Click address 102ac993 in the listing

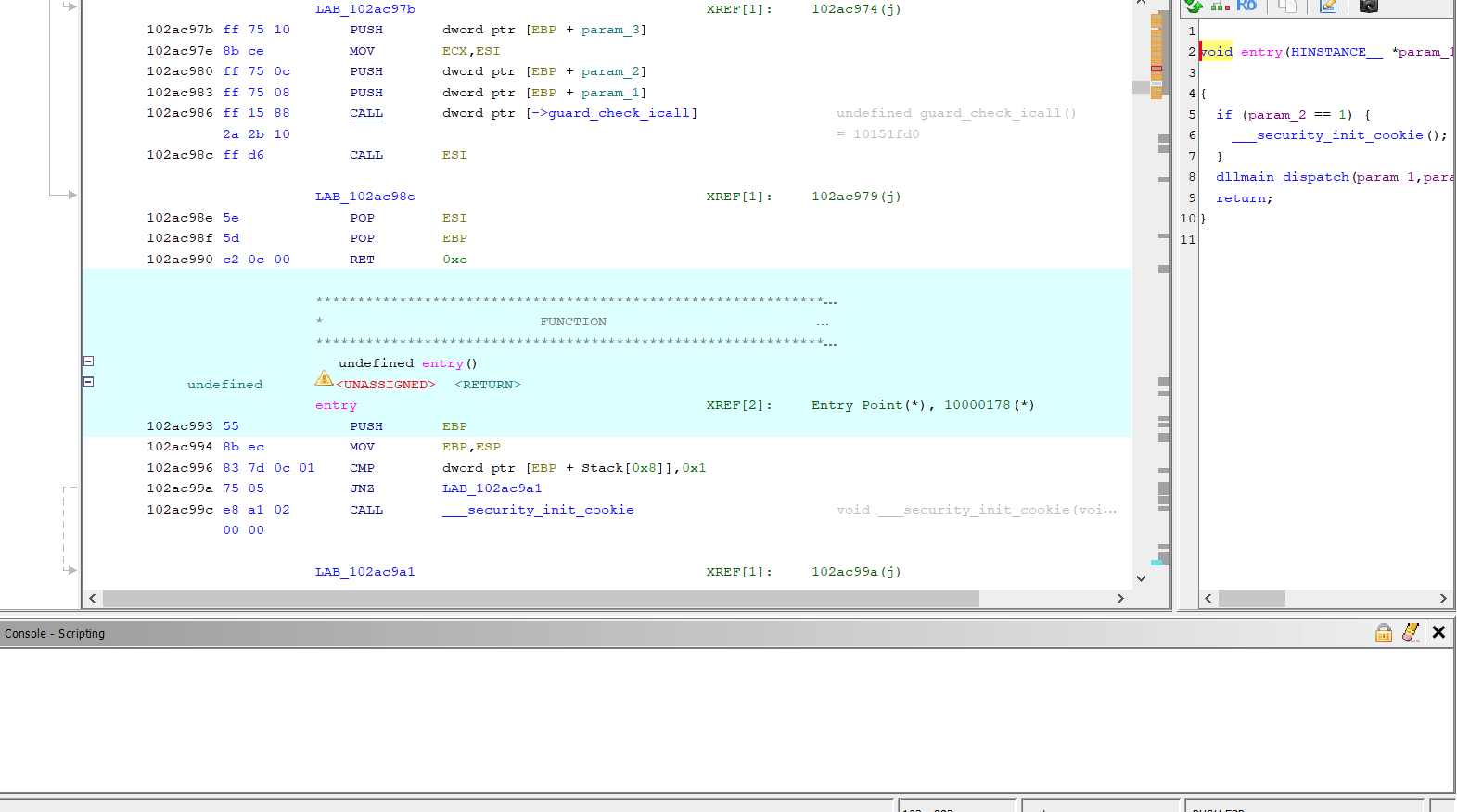180,426
